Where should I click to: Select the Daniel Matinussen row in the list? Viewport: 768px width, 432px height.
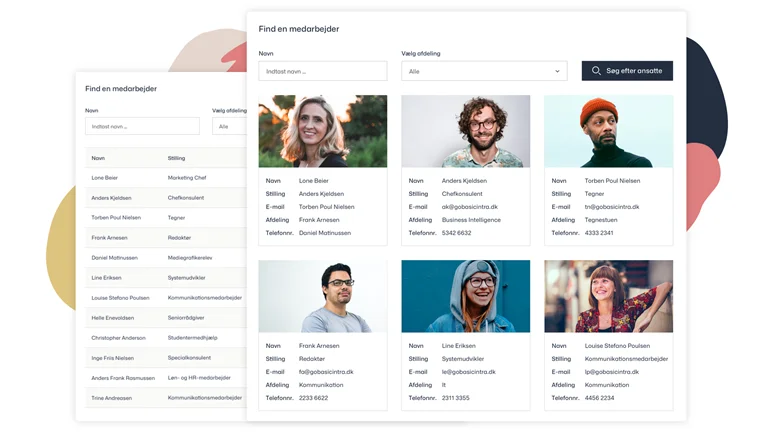pos(166,258)
